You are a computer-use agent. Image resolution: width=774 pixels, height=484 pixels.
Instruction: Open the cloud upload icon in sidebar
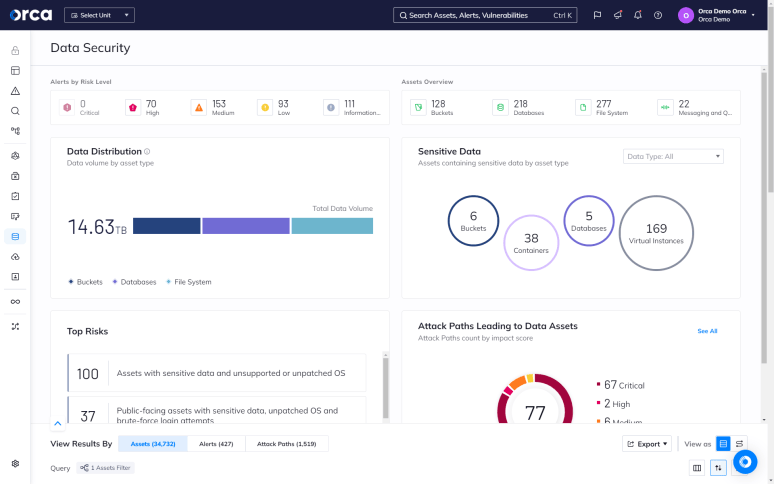click(15, 257)
